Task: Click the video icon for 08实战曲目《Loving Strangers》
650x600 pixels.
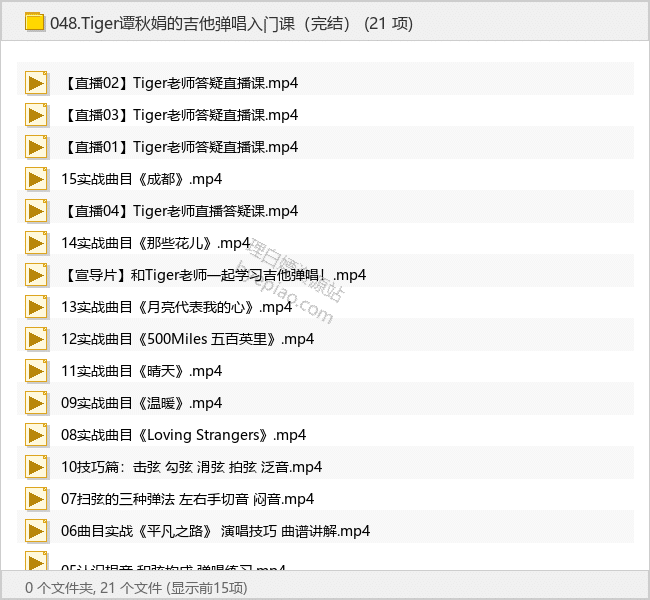Action: point(36,435)
